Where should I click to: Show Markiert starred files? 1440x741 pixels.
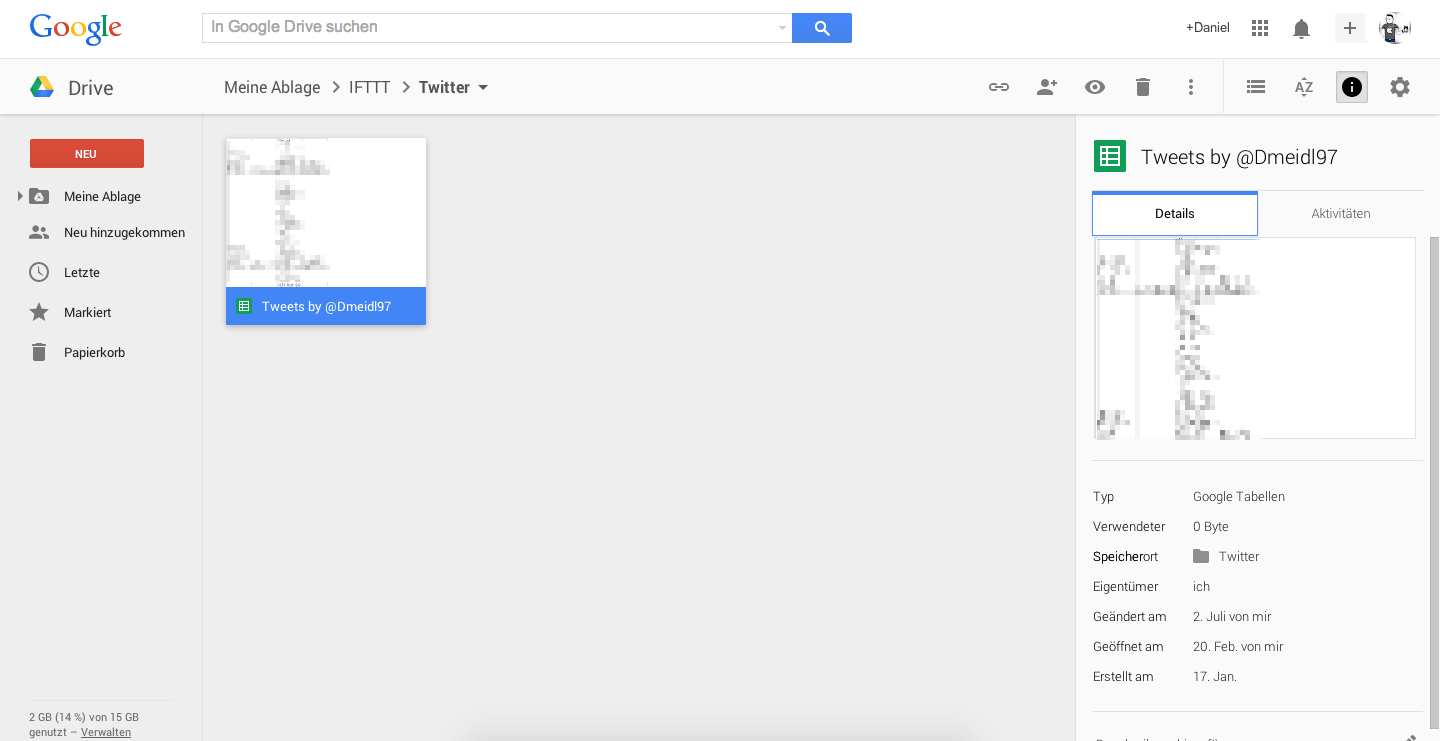(x=87, y=312)
